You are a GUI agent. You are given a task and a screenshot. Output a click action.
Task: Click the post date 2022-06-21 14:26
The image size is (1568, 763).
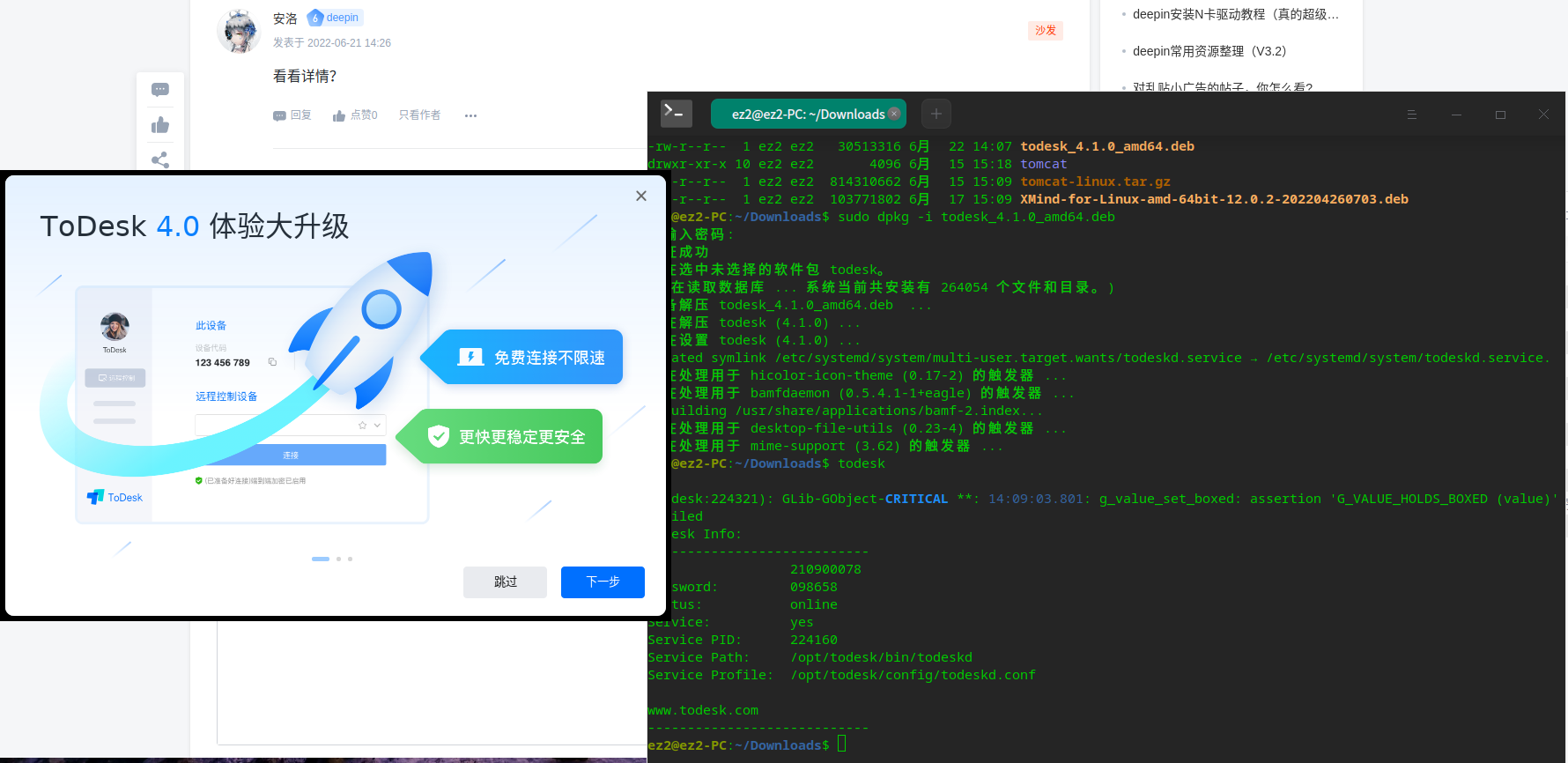coord(349,42)
